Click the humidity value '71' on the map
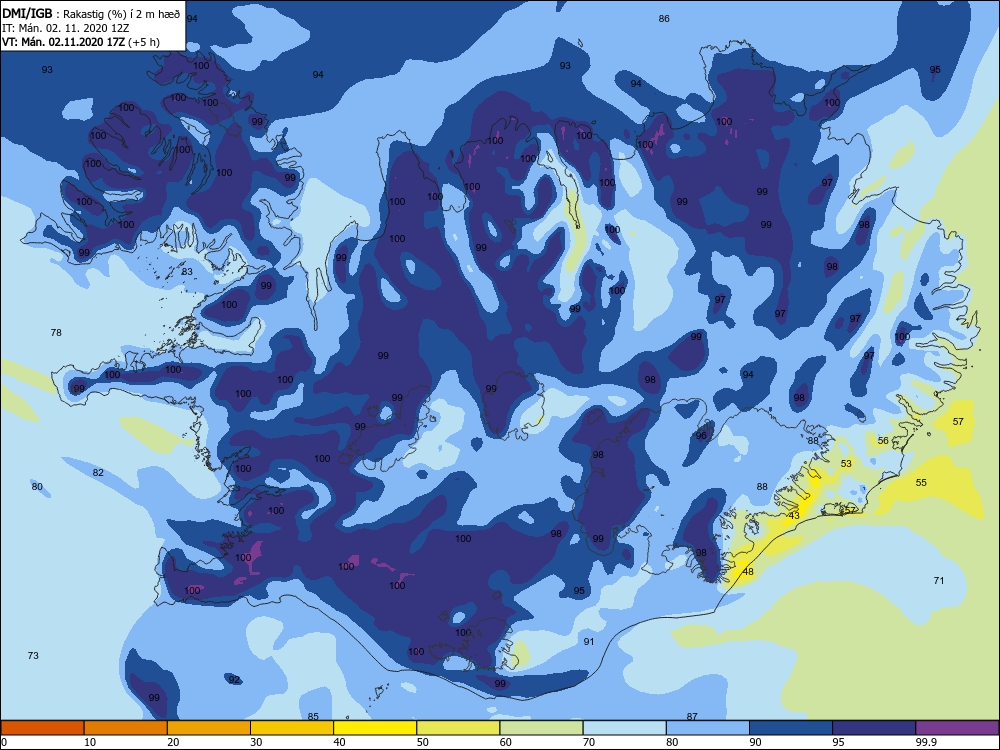The height and width of the screenshot is (750, 1000). tap(939, 580)
